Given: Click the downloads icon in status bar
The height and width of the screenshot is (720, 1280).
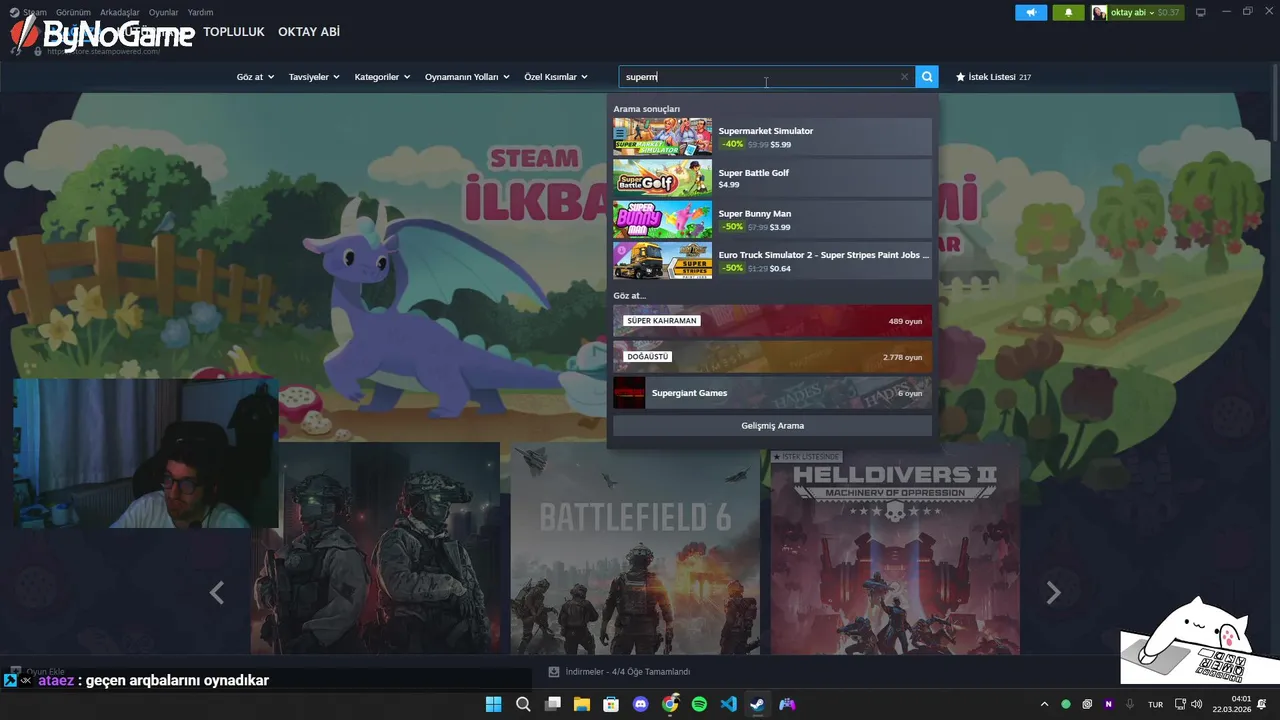Looking at the screenshot, I should click(554, 672).
